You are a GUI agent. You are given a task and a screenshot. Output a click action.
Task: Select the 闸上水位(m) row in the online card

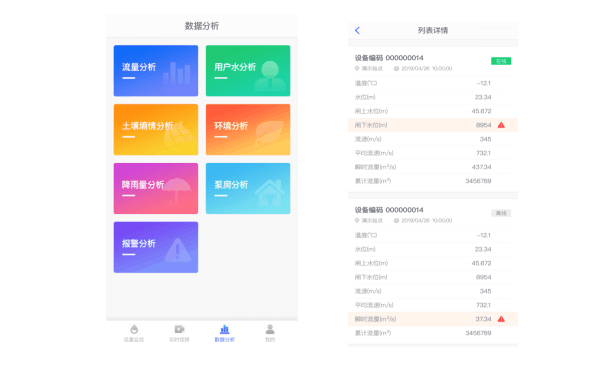433,111
